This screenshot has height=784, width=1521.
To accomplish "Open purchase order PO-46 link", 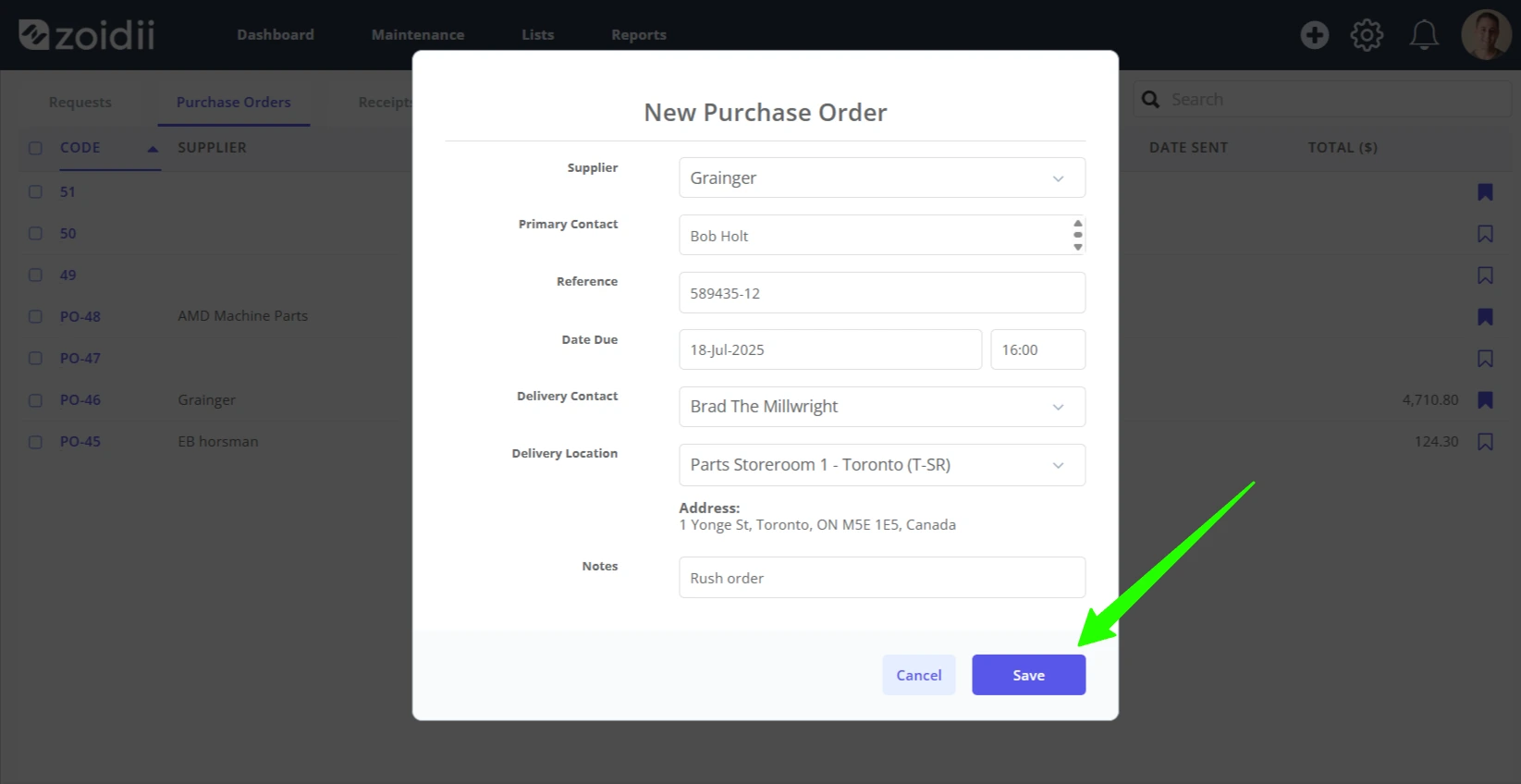I will coord(80,400).
